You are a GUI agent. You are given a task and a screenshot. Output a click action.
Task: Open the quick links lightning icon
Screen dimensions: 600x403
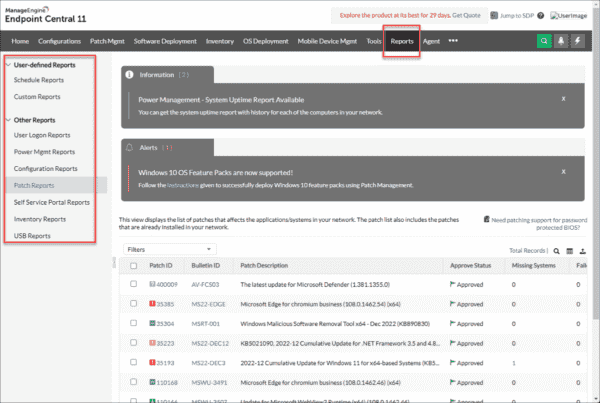pyautogui.click(x=578, y=41)
